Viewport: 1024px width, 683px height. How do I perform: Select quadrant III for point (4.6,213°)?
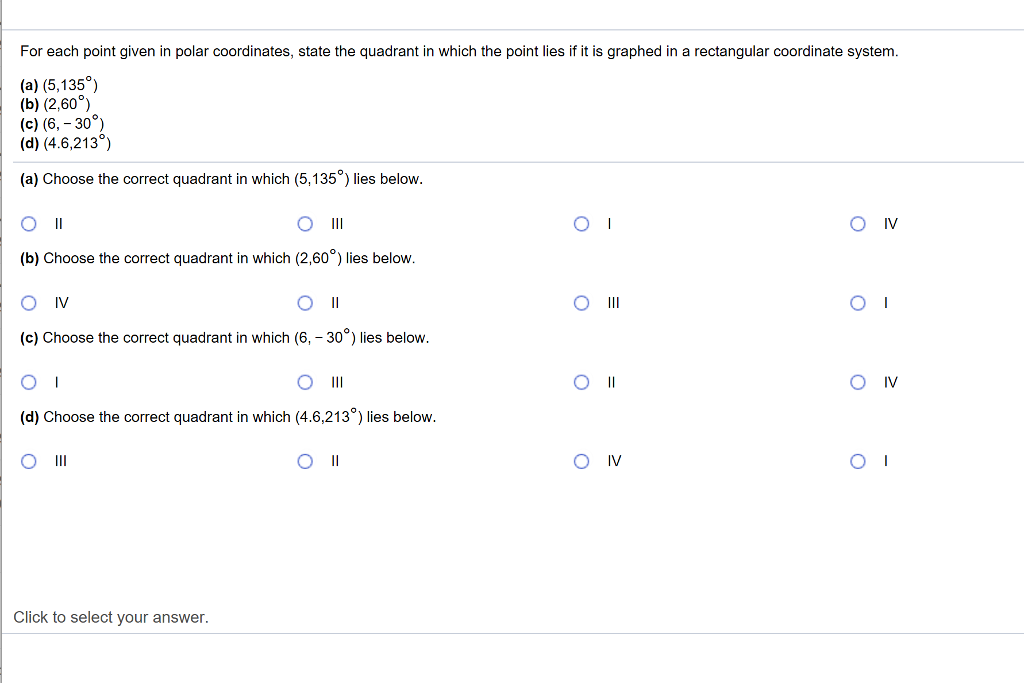(29, 461)
